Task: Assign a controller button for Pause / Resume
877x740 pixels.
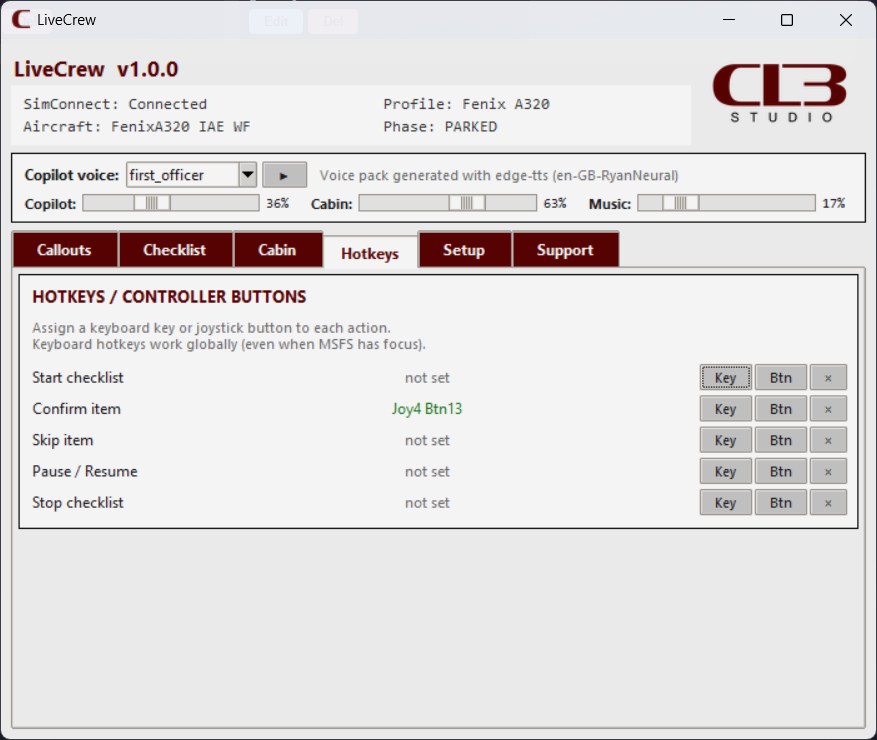Action: [780, 471]
